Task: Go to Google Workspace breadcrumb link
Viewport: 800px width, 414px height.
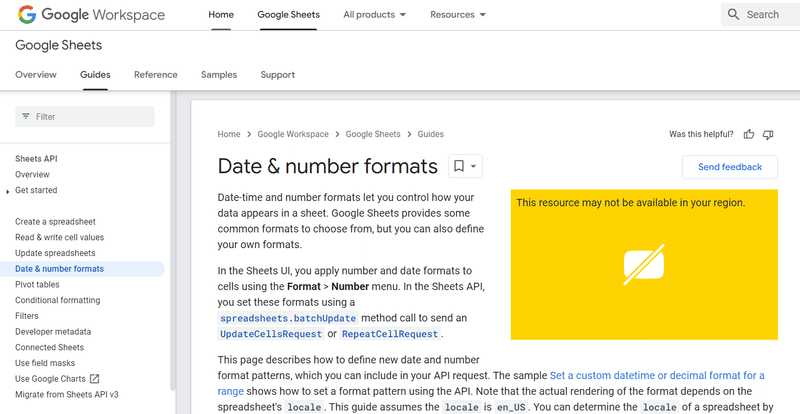Action: 292,134
